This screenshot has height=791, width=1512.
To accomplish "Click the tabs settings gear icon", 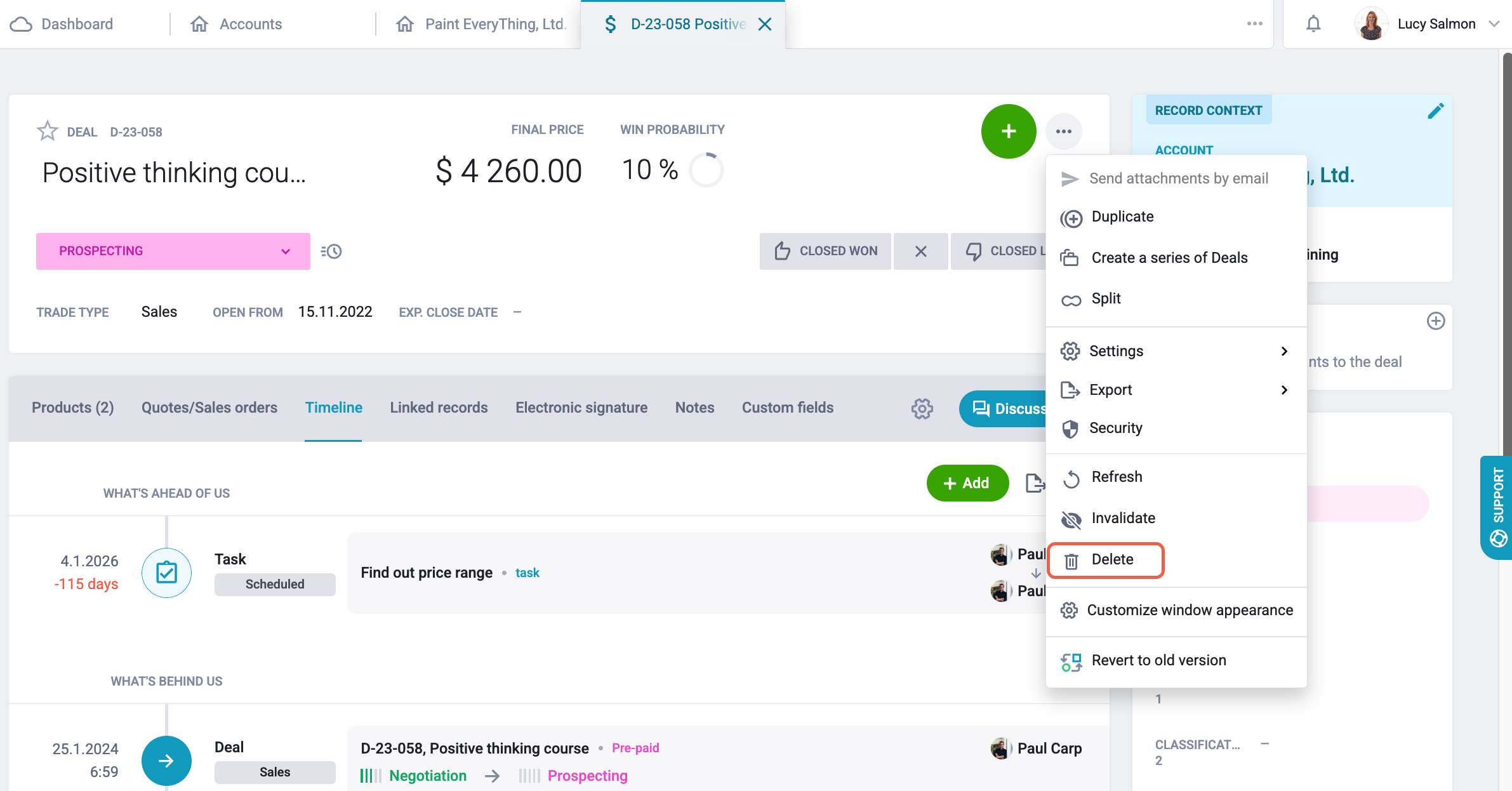I will [x=922, y=408].
